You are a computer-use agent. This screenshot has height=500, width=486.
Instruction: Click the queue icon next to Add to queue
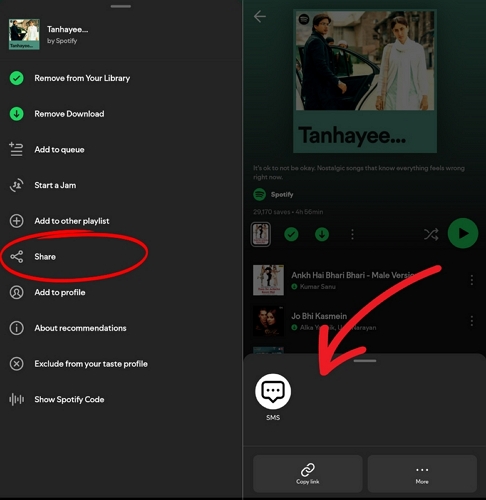[16, 149]
